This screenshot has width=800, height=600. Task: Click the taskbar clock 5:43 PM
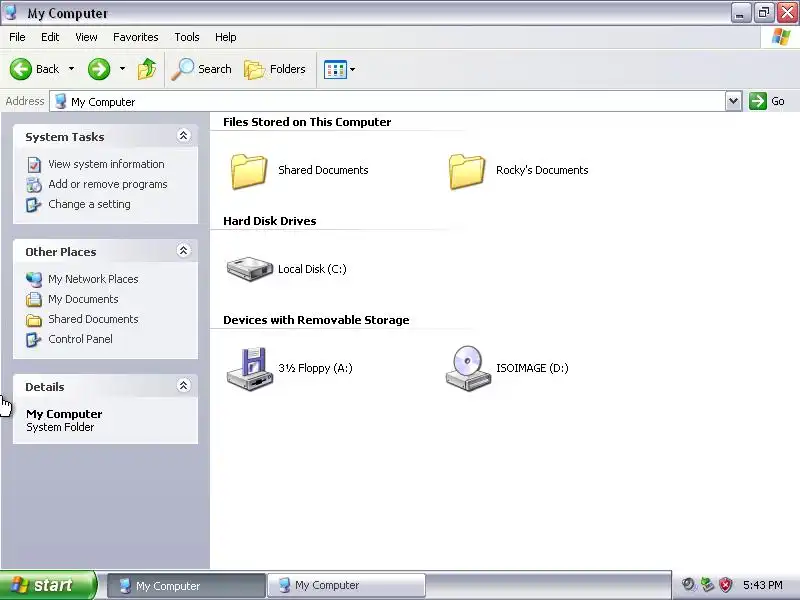tap(763, 585)
